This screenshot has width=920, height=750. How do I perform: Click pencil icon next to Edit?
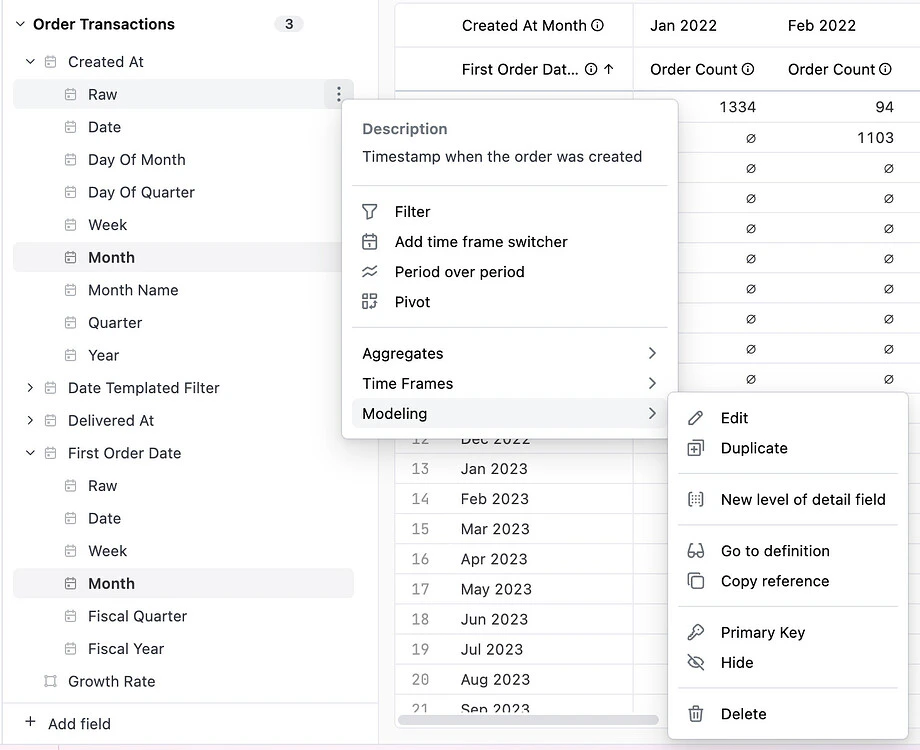tap(695, 418)
